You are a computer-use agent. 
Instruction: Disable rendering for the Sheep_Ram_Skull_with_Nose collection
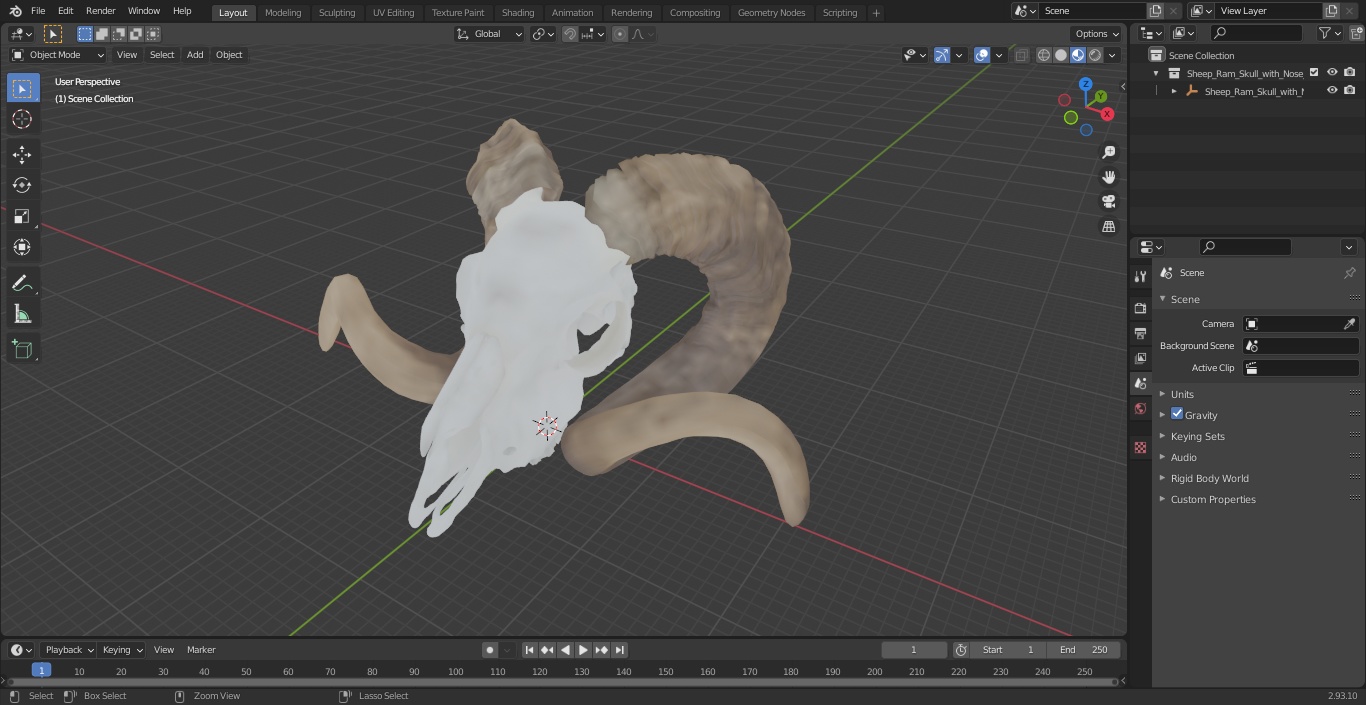pyautogui.click(x=1350, y=72)
